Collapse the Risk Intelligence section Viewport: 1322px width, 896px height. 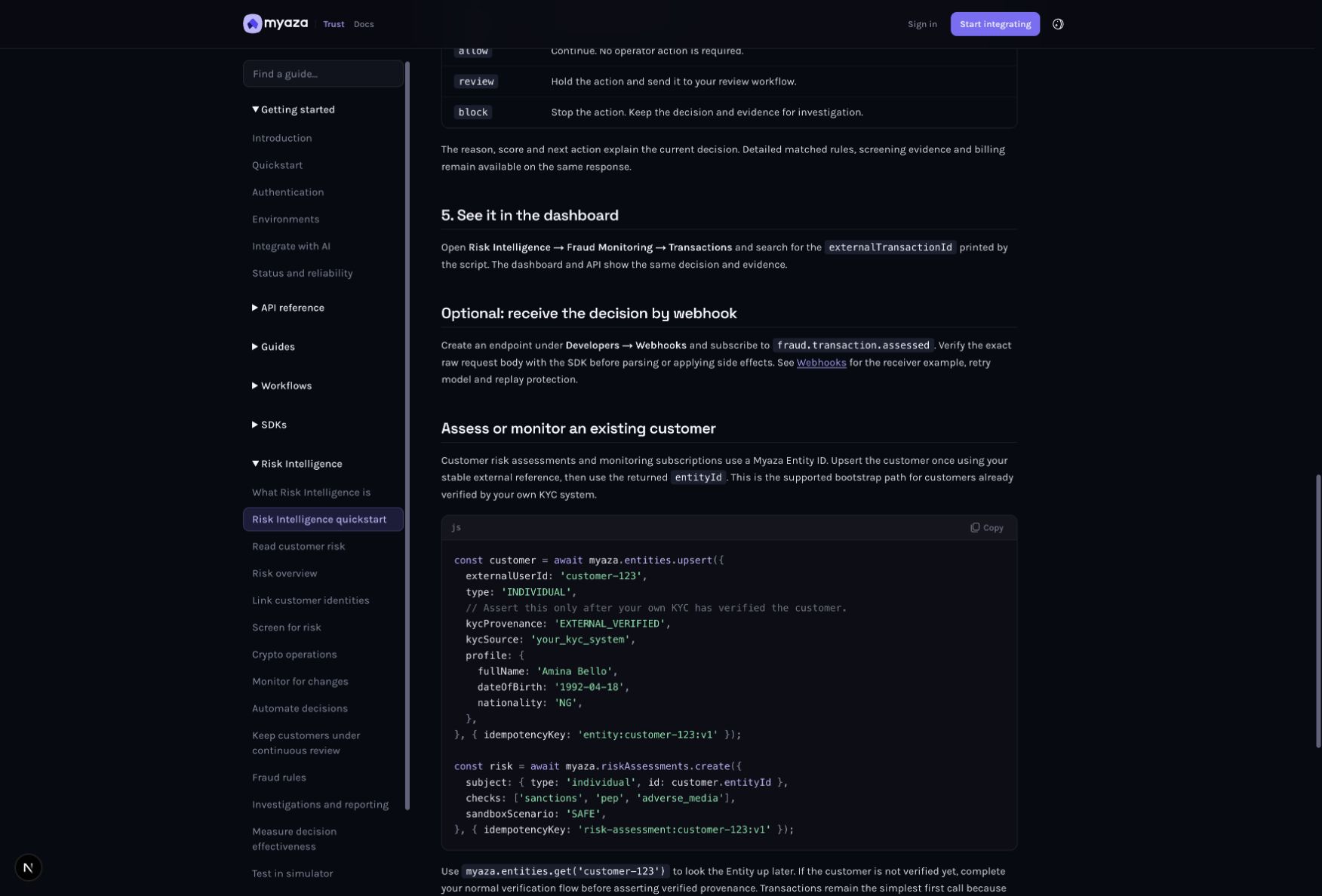point(297,464)
